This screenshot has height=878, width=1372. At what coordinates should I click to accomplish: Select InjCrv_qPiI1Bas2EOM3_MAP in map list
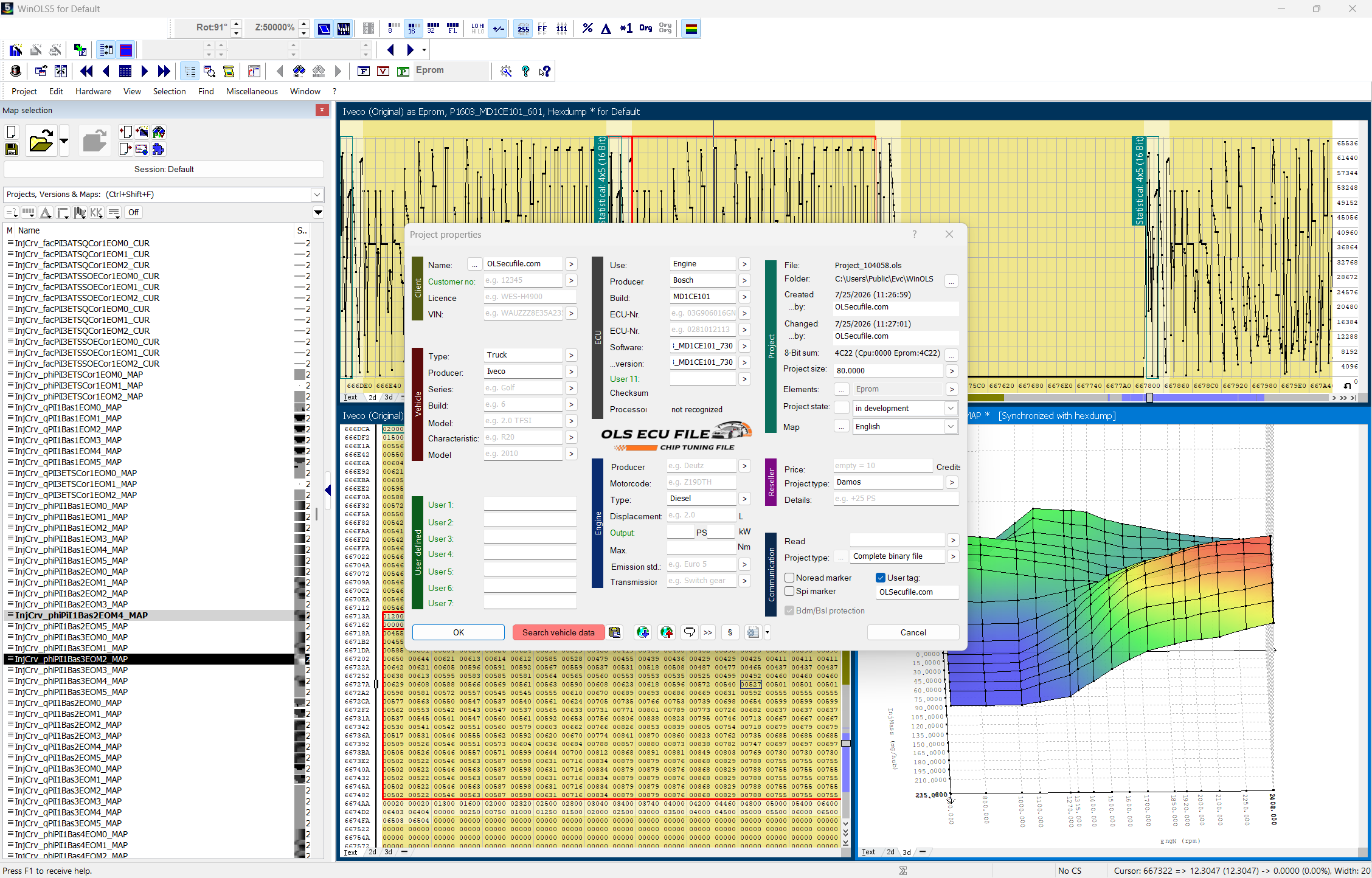pyautogui.click(x=68, y=736)
